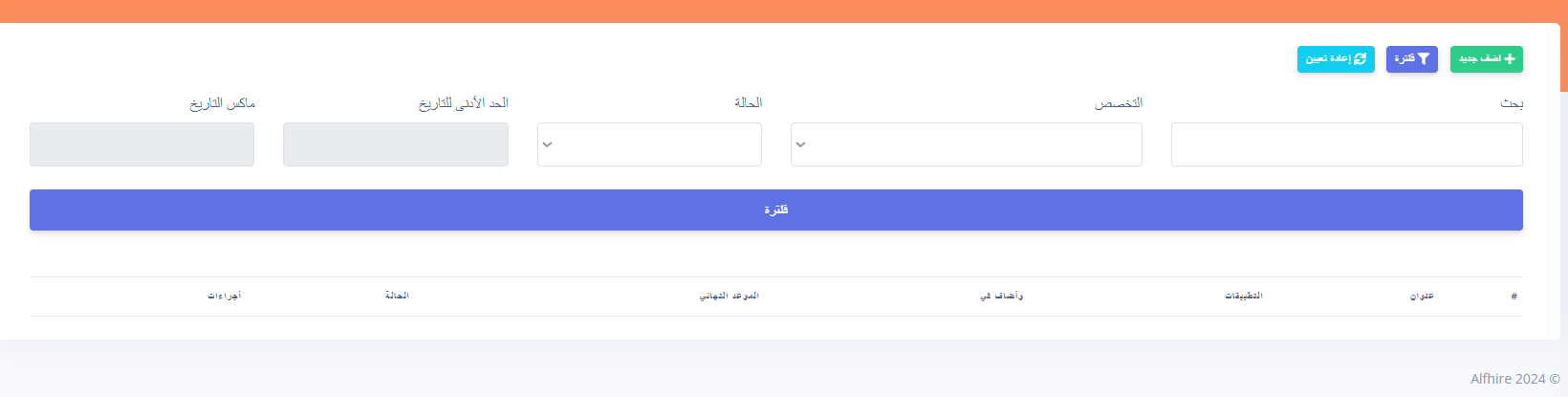This screenshot has height=397, width=1568.
Task: Click the الحالة column header in table
Action: pyautogui.click(x=397, y=297)
